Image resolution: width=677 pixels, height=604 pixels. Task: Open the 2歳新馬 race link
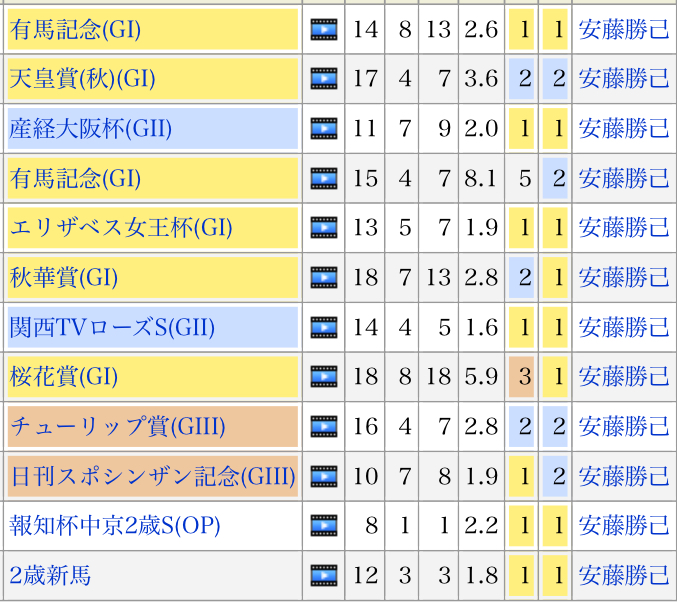pyautogui.click(x=50, y=575)
